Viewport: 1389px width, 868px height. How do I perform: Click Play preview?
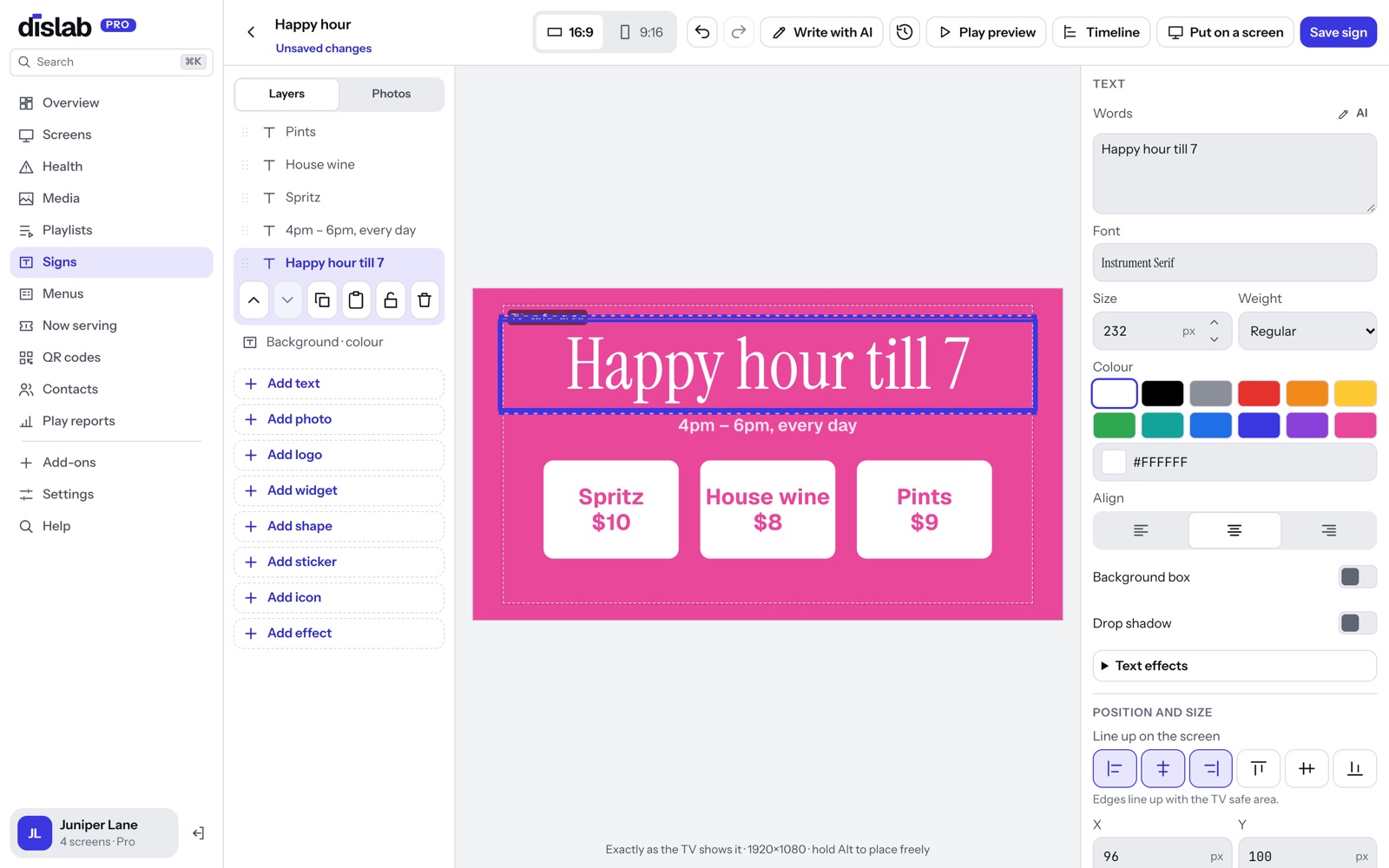coord(986,32)
